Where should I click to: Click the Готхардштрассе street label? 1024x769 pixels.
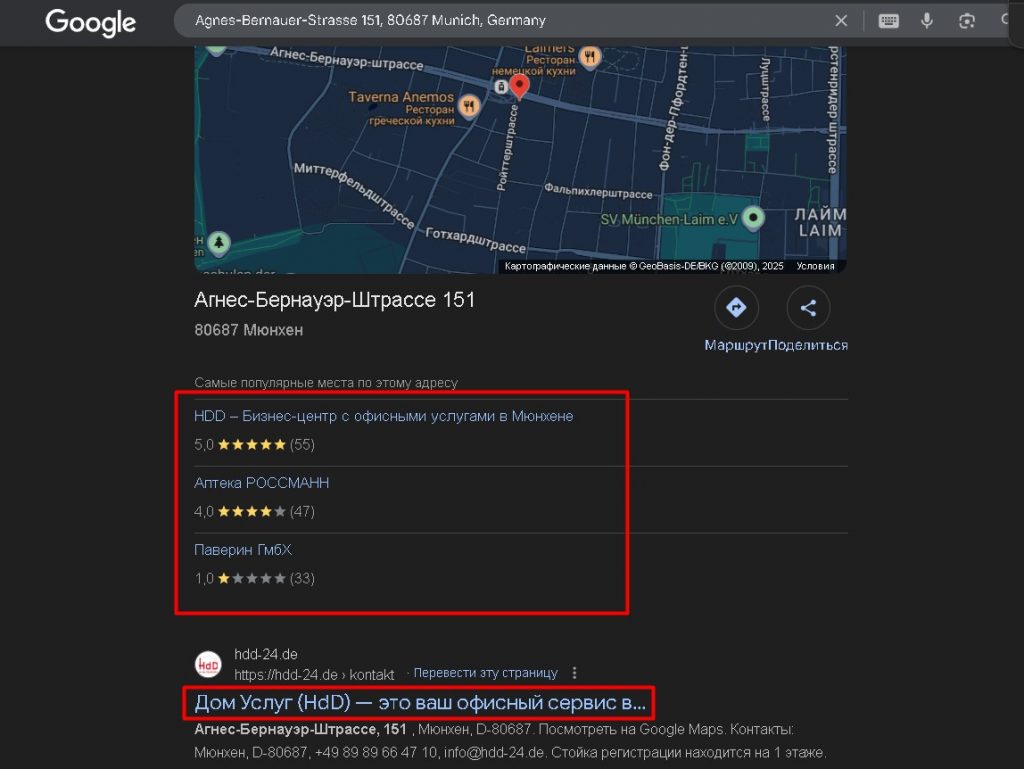(475, 240)
